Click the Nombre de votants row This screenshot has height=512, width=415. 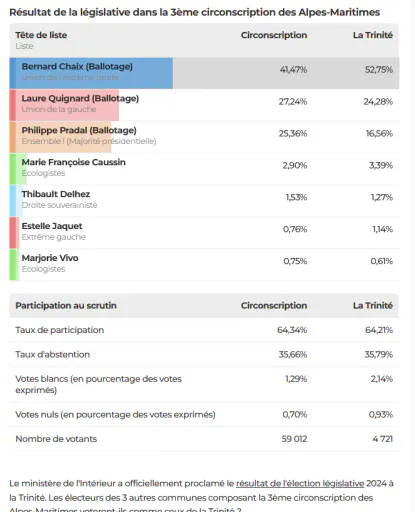pos(204,439)
